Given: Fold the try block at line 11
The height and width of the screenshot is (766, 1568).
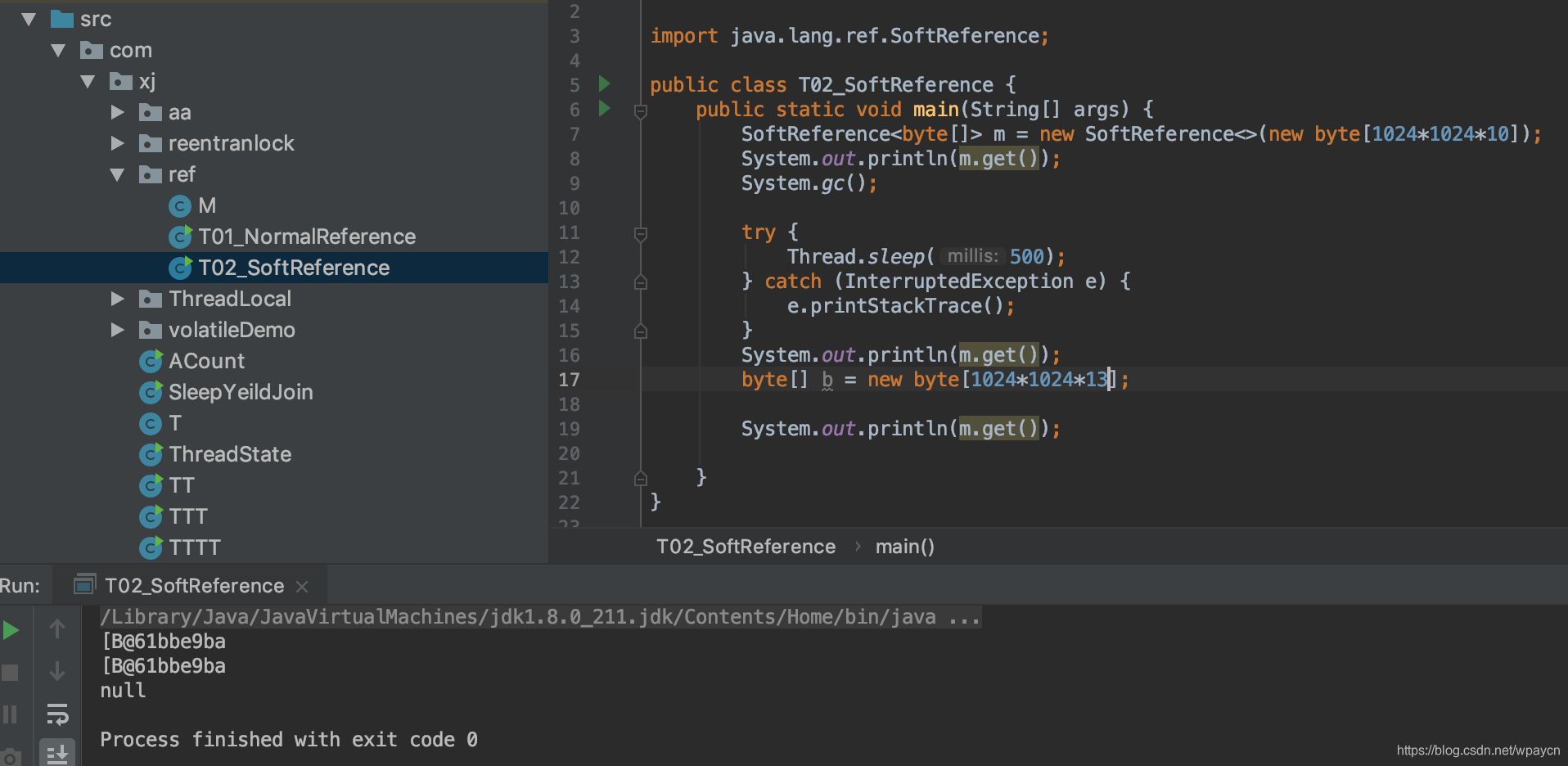Looking at the screenshot, I should (641, 234).
